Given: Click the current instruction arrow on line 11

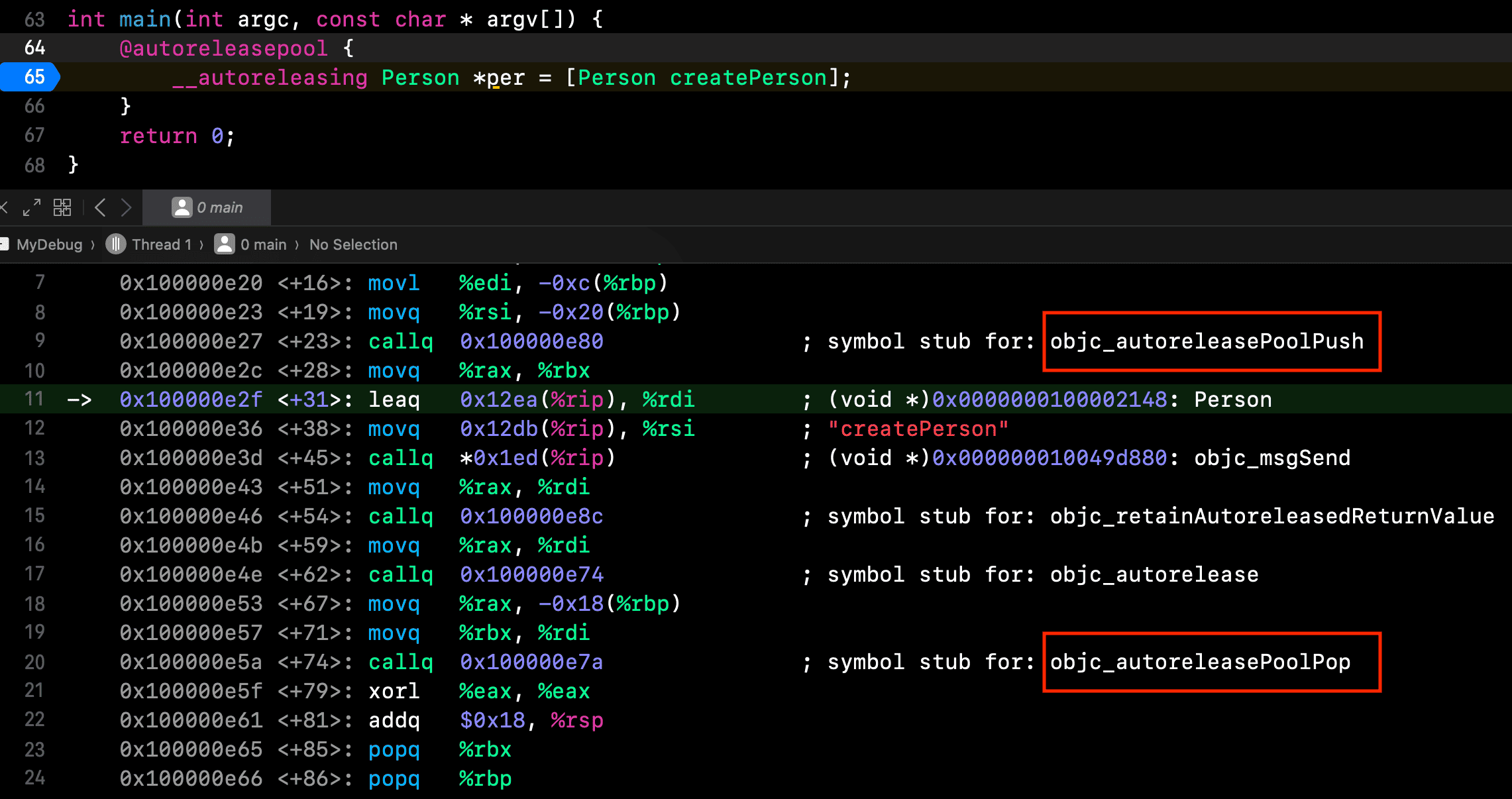Looking at the screenshot, I should (x=80, y=399).
